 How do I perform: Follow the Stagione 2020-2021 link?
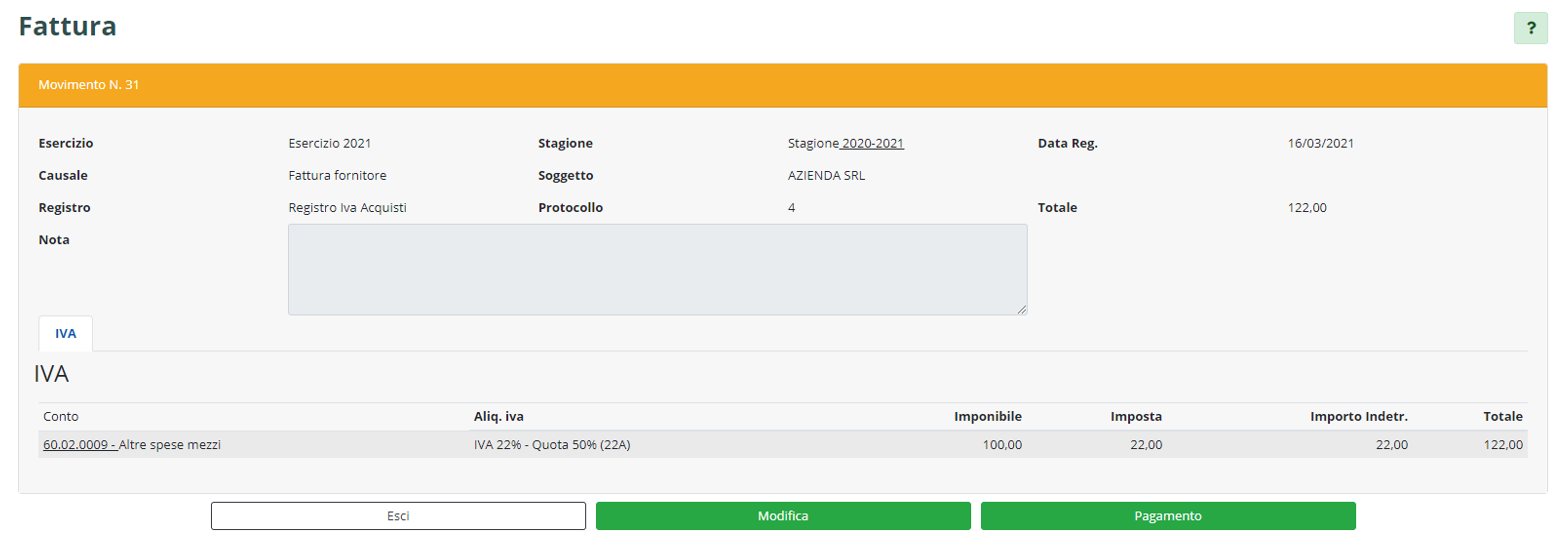[872, 143]
